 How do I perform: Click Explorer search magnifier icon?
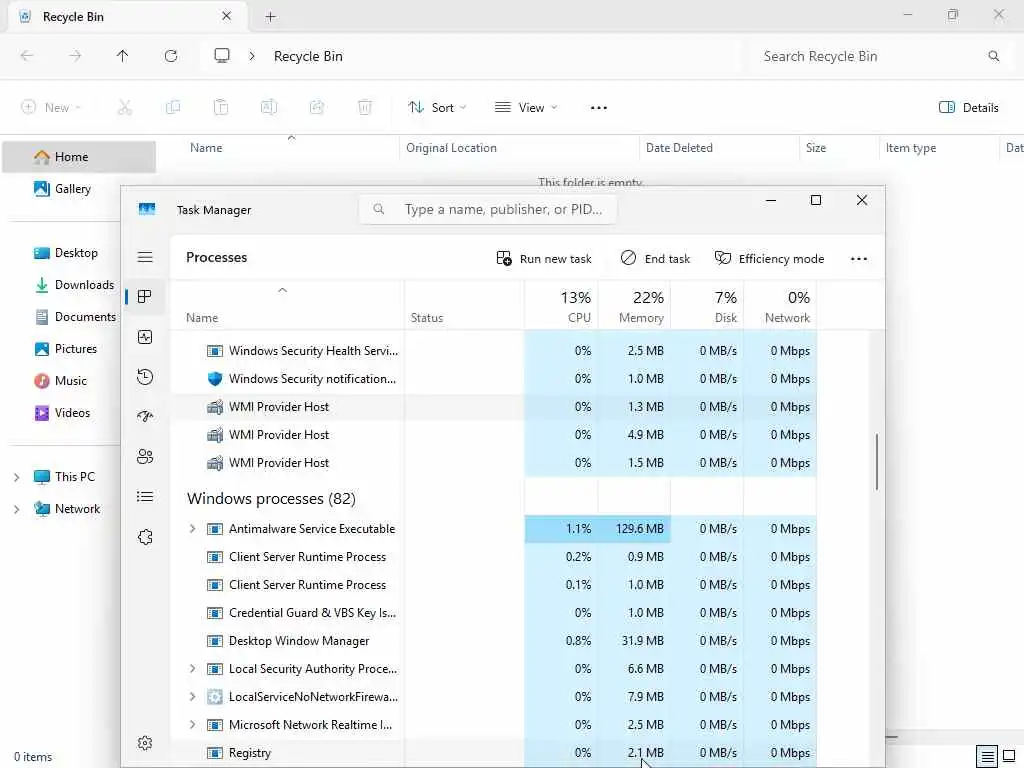(993, 56)
